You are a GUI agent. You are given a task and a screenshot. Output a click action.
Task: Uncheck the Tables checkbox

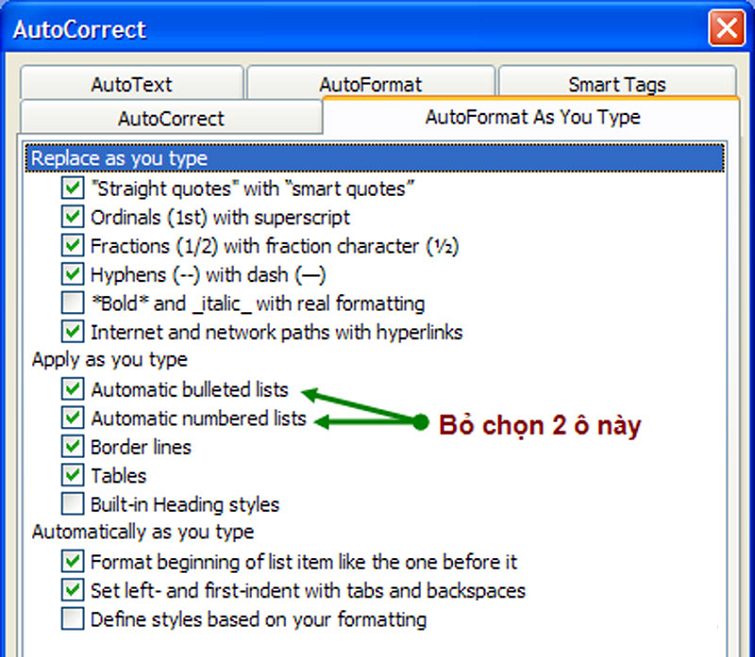72,475
